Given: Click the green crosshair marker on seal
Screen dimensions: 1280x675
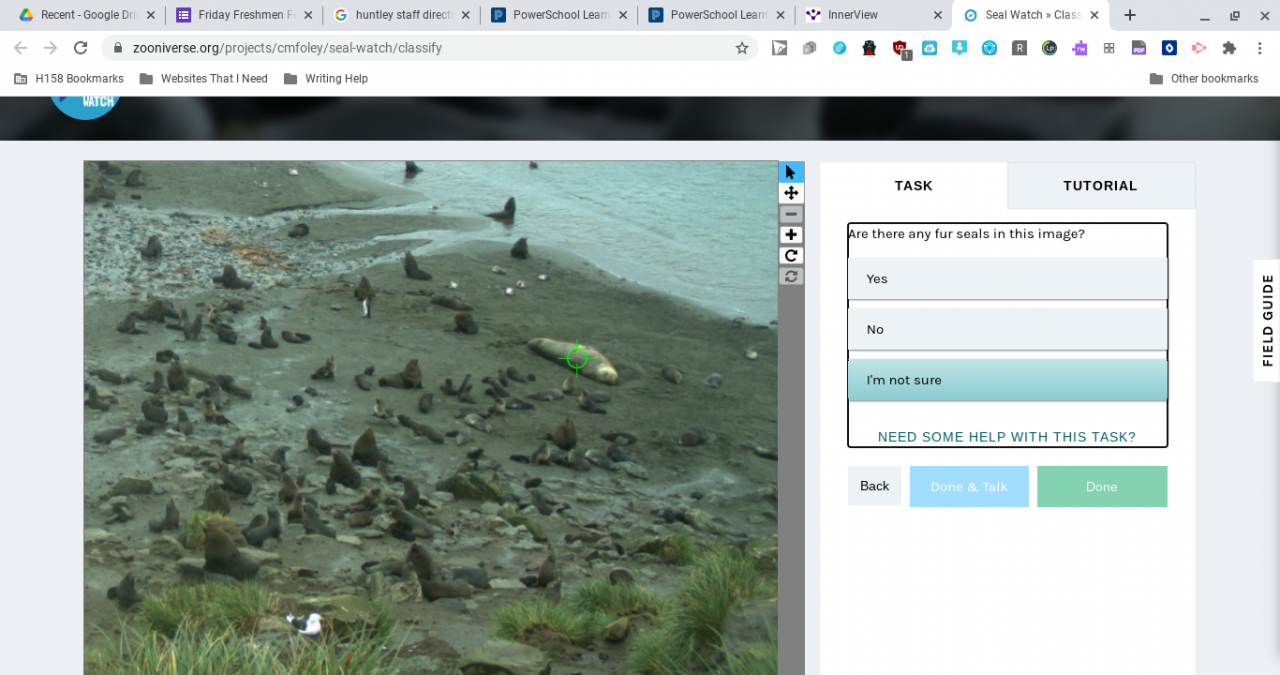Looking at the screenshot, I should coord(577,357).
